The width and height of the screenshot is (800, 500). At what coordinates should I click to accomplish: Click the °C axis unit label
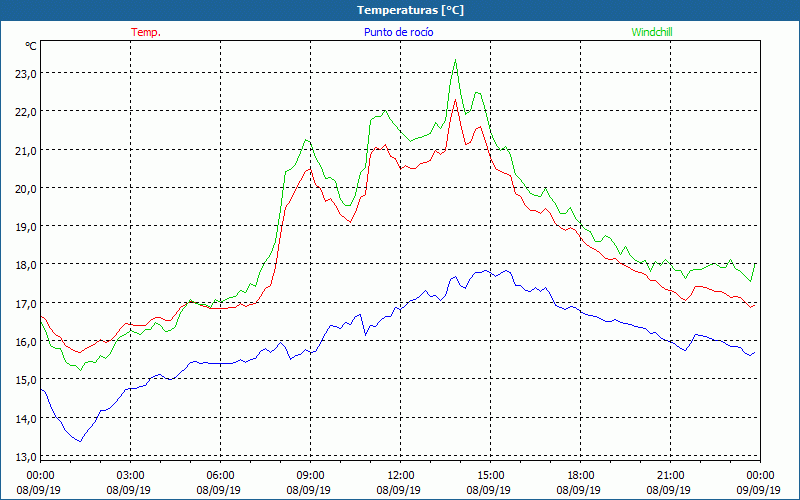click(31, 46)
